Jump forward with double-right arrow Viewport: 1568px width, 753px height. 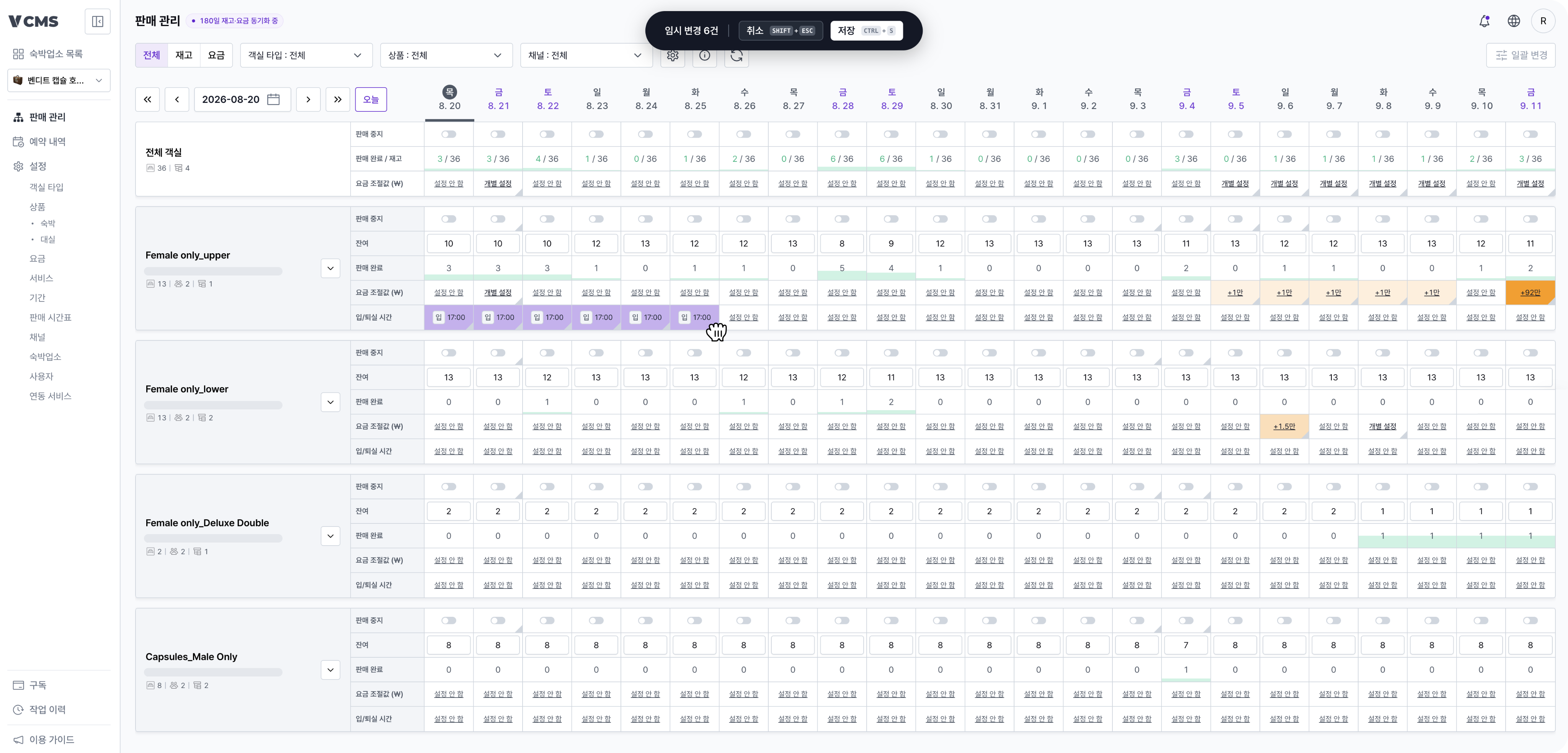(338, 99)
